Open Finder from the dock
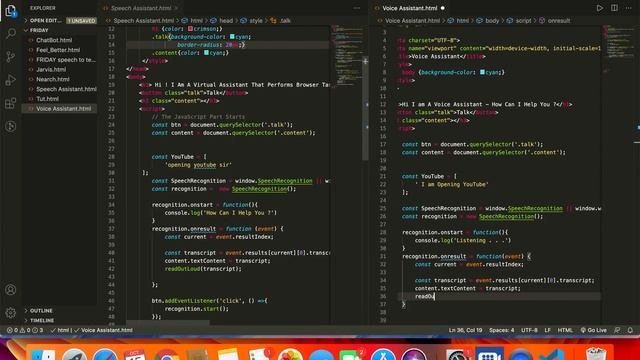The height and width of the screenshot is (360, 640). pyautogui.click(x=43, y=354)
